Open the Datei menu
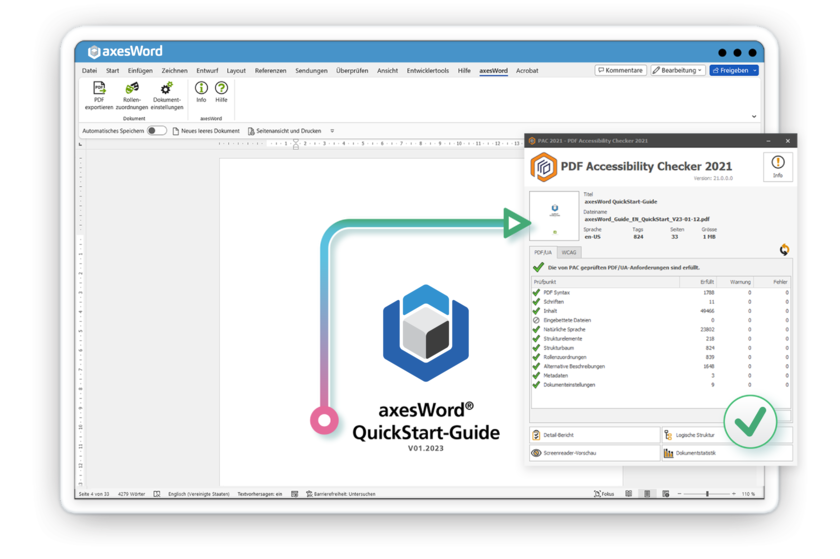Screen dimensions: 840x559 [x=89, y=70]
